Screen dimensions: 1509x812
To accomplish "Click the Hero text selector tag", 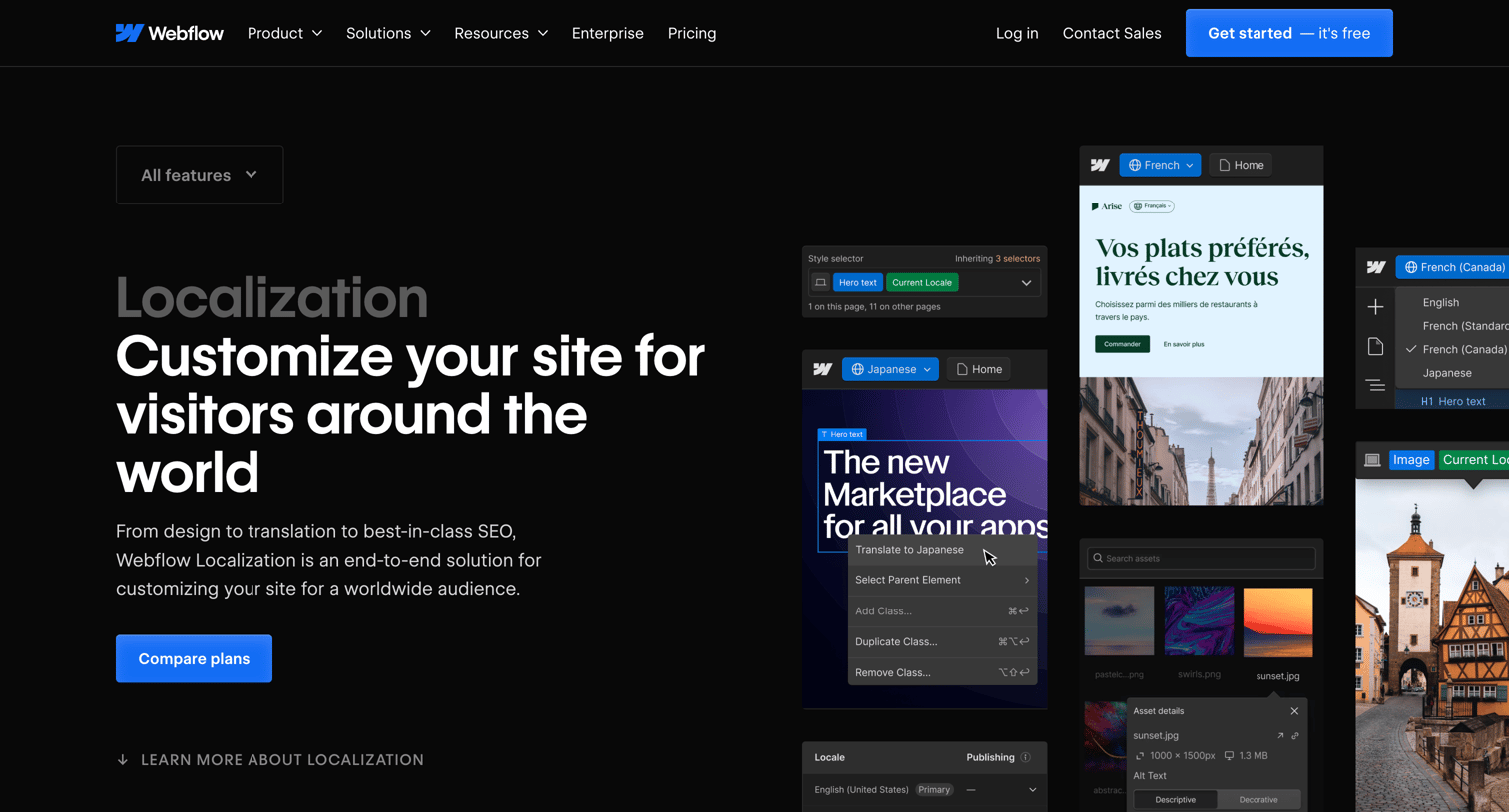I will tap(858, 282).
